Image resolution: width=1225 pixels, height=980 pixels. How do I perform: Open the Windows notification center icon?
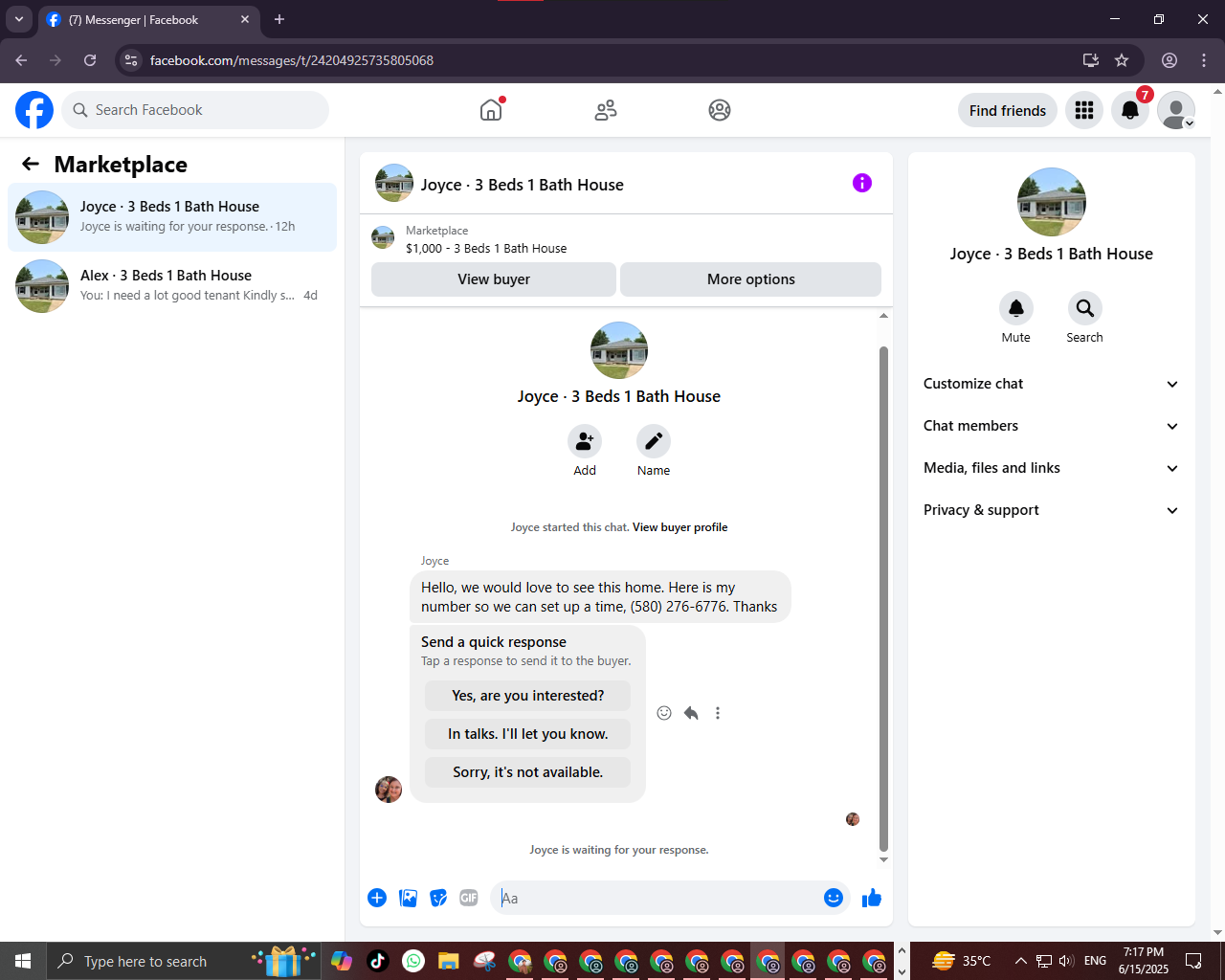1193,961
